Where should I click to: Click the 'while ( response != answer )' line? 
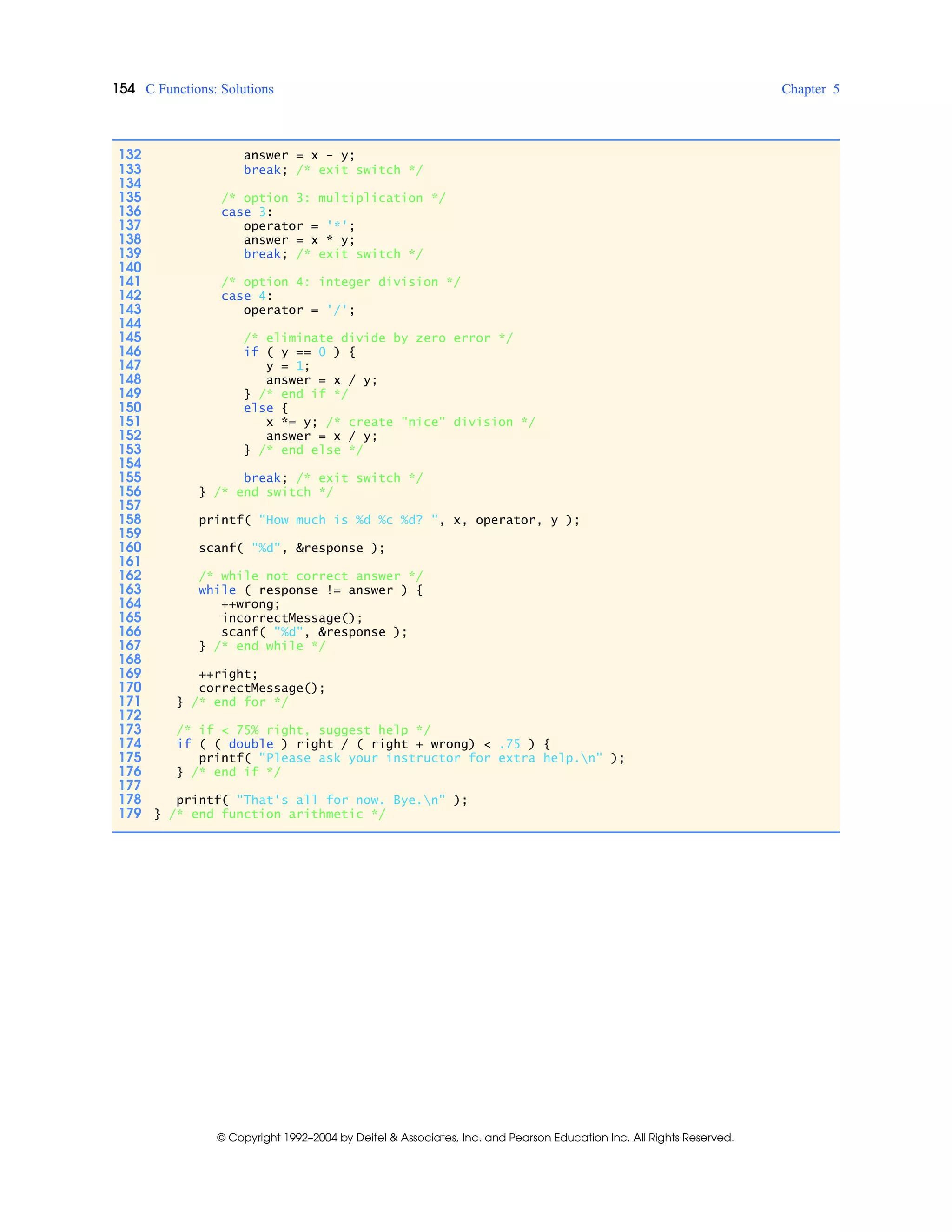(310, 590)
